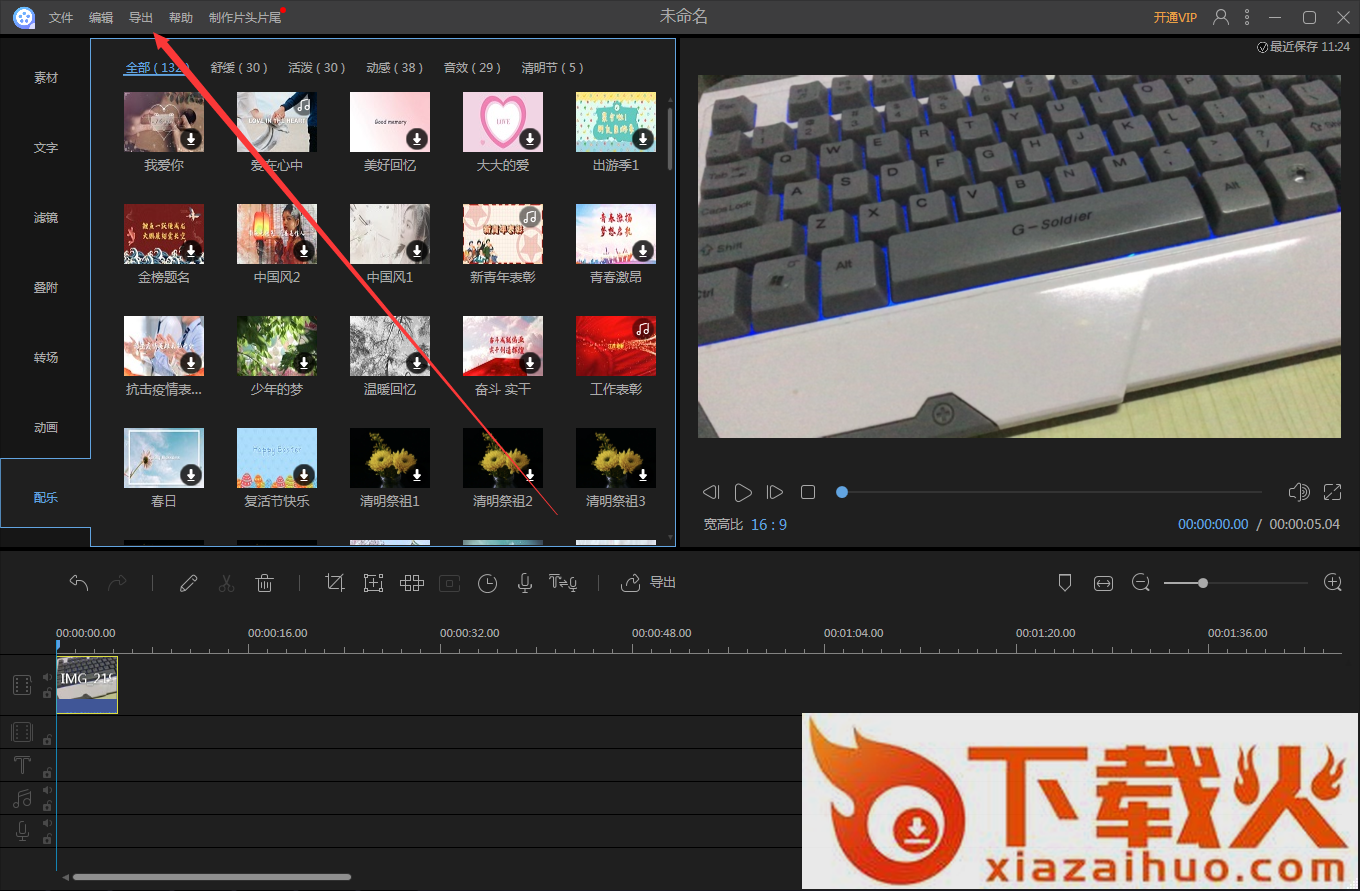Viewport: 1360px width, 891px height.
Task: Click the 开通VIP link
Action: click(x=1174, y=17)
